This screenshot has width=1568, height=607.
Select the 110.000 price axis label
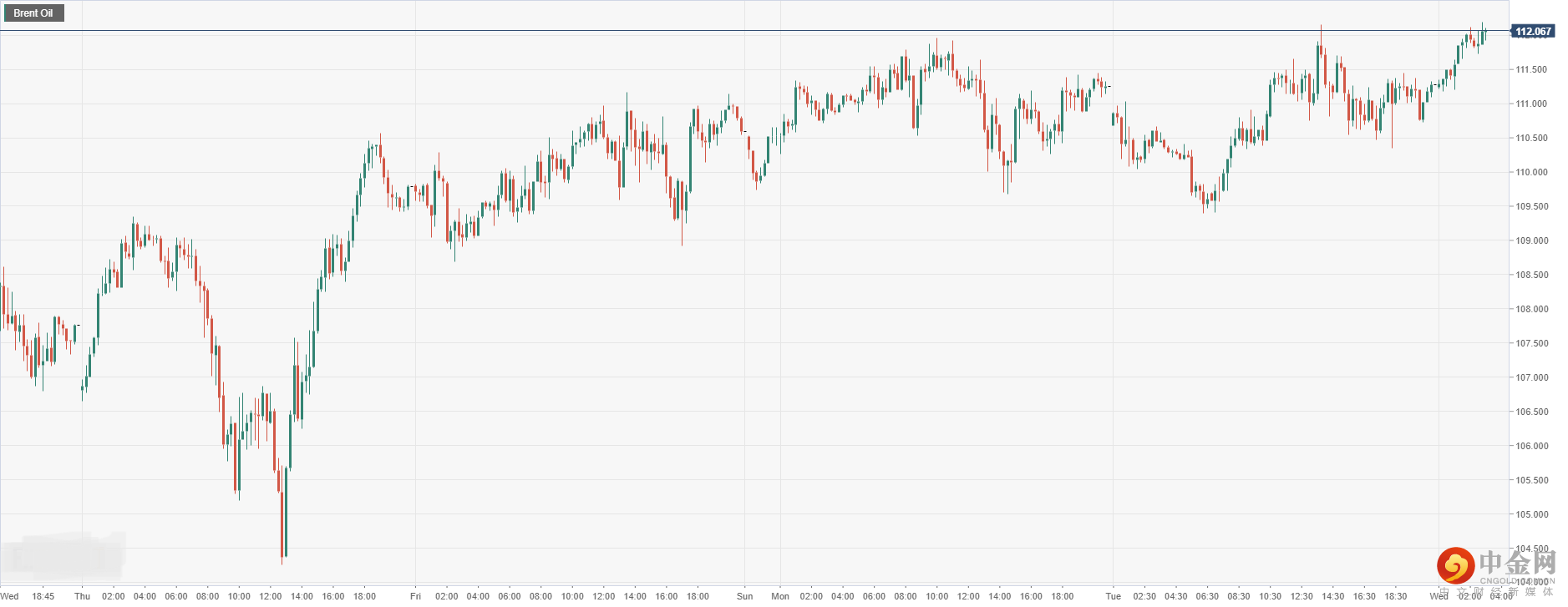[1531, 173]
